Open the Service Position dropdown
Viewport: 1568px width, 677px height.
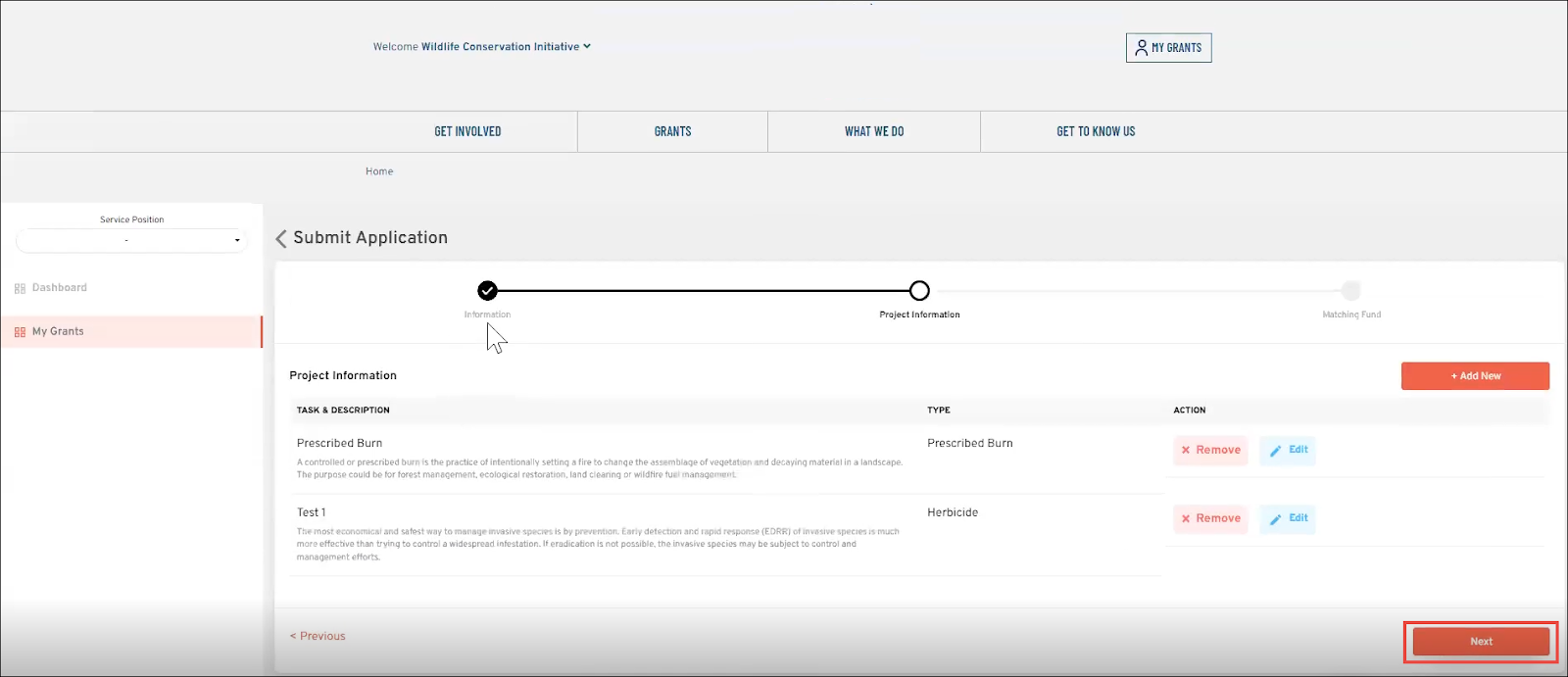(x=130, y=240)
